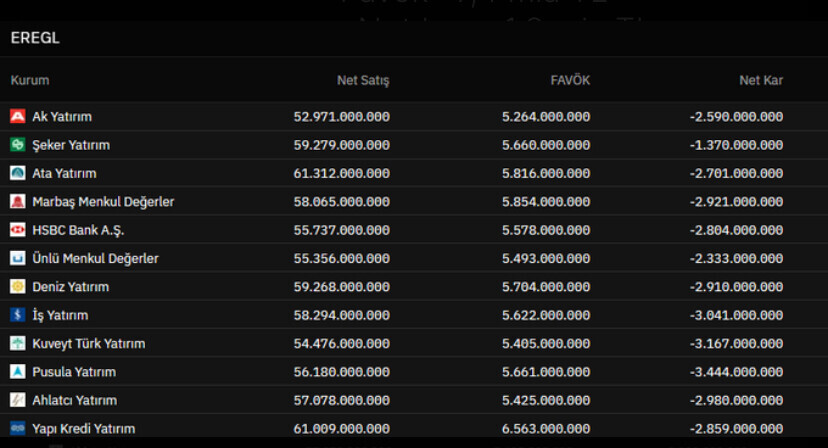The height and width of the screenshot is (448, 828).
Task: Select Ata Yatırım net satış value
Action: [341, 173]
